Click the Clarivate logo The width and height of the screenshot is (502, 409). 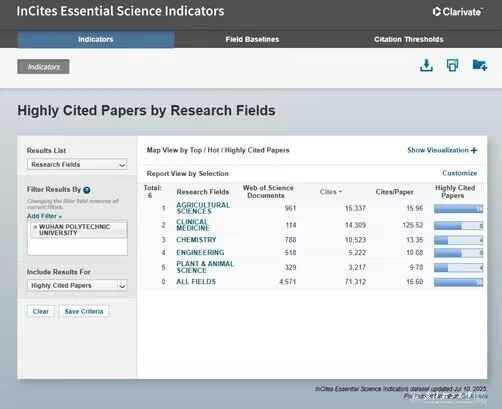pyautogui.click(x=457, y=12)
